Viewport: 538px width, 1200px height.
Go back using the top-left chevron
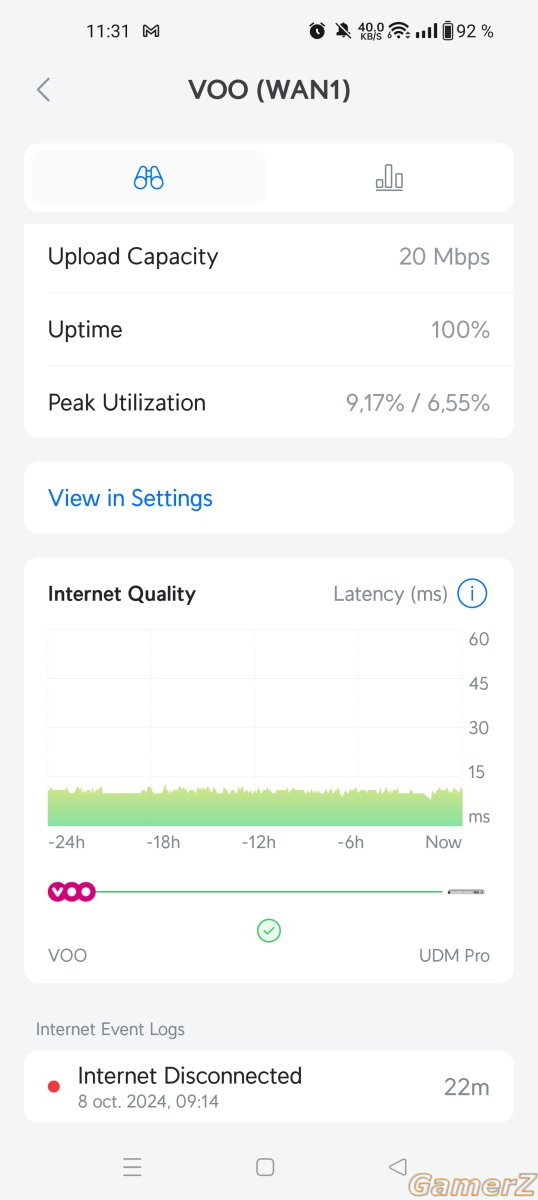(43, 90)
